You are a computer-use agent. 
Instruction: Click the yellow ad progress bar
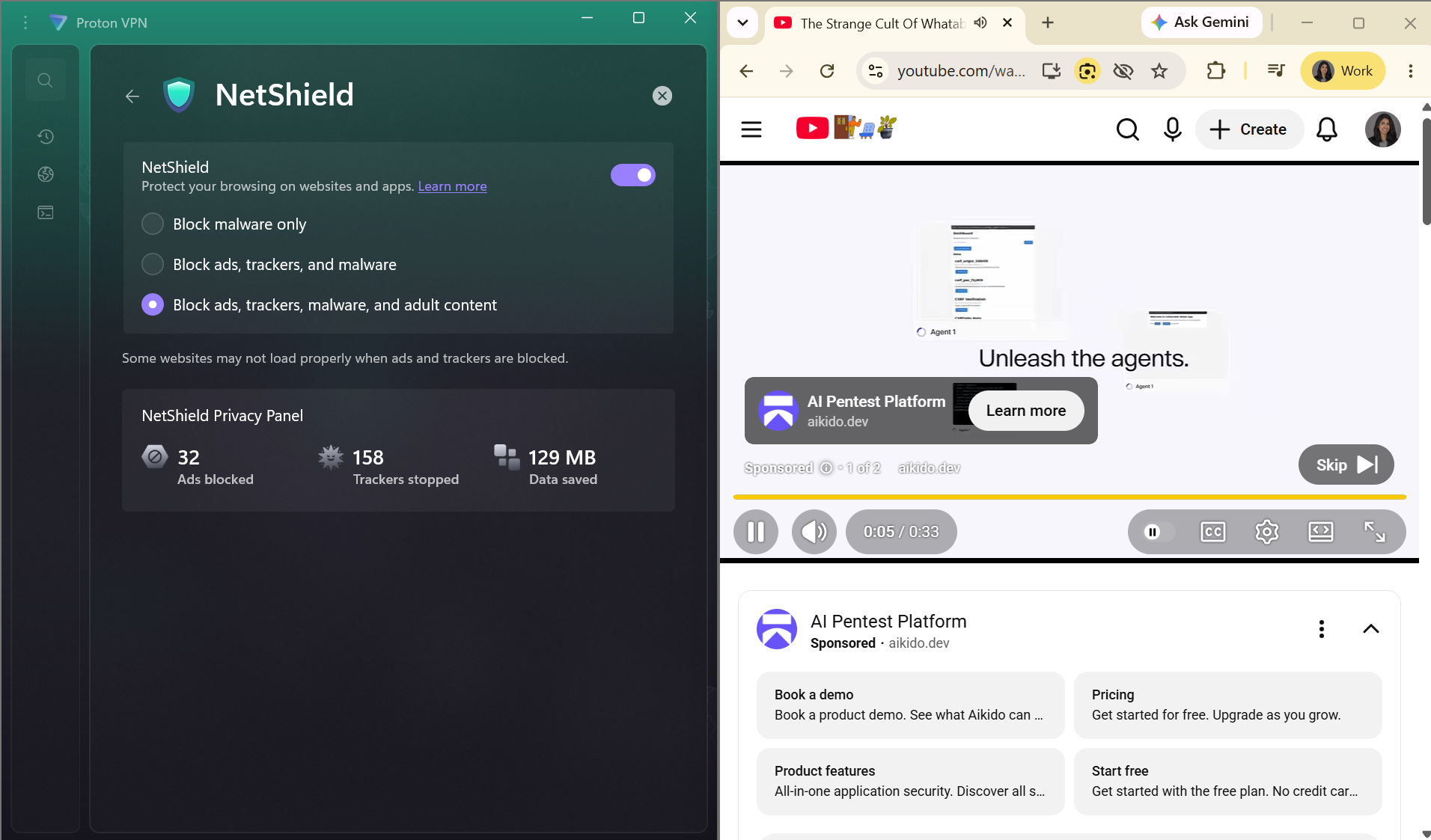point(1070,497)
